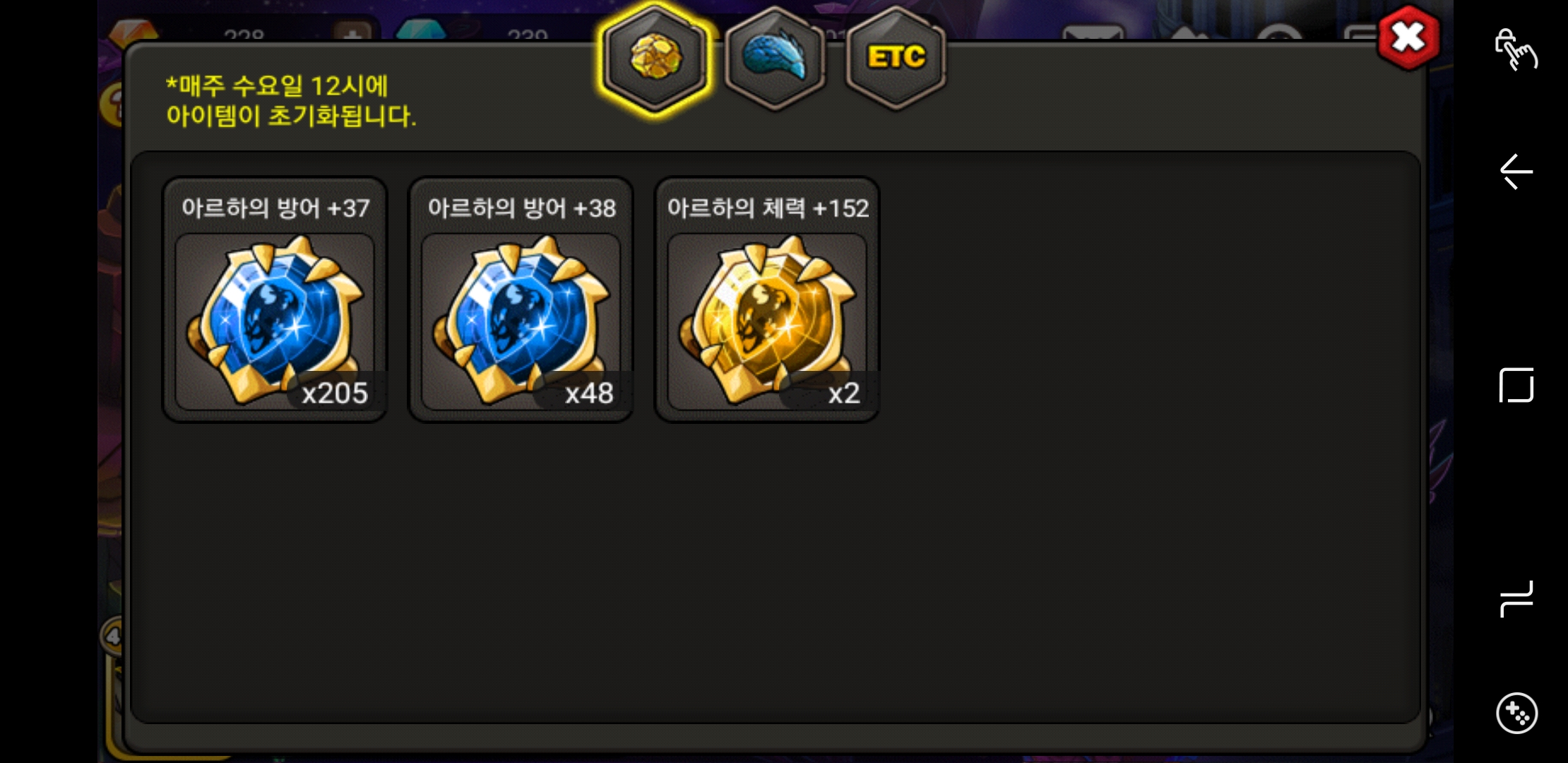
Task: Tap the teal crystal currency icon
Action: tap(421, 31)
